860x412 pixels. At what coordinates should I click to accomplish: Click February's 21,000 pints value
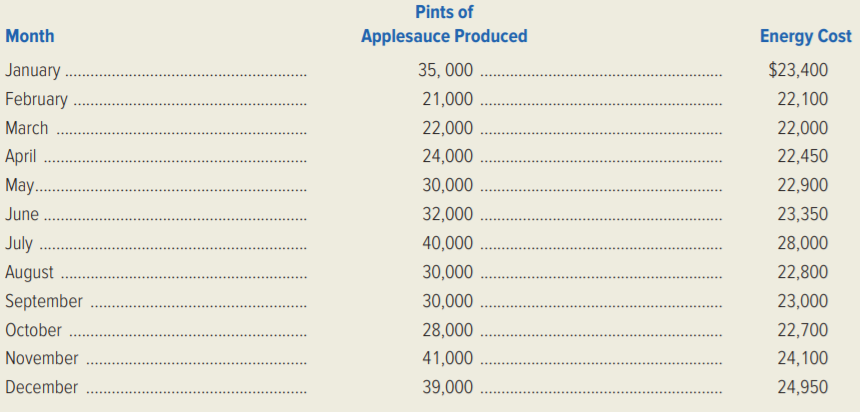coord(448,99)
